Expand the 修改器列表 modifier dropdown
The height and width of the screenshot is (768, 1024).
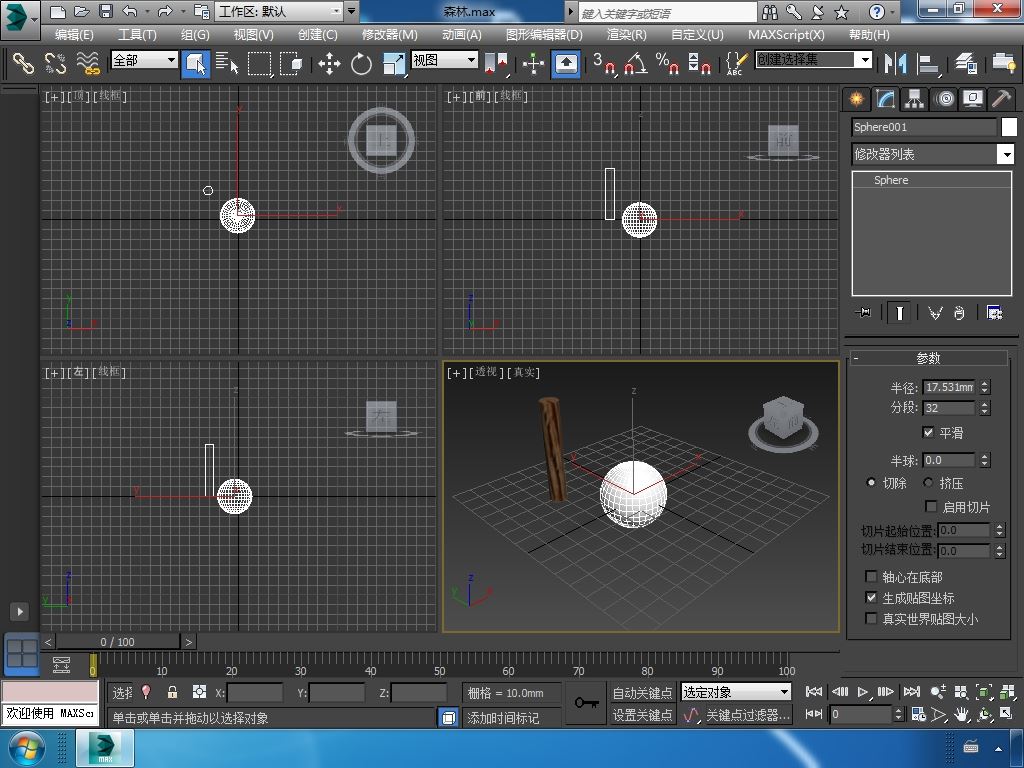(1005, 154)
